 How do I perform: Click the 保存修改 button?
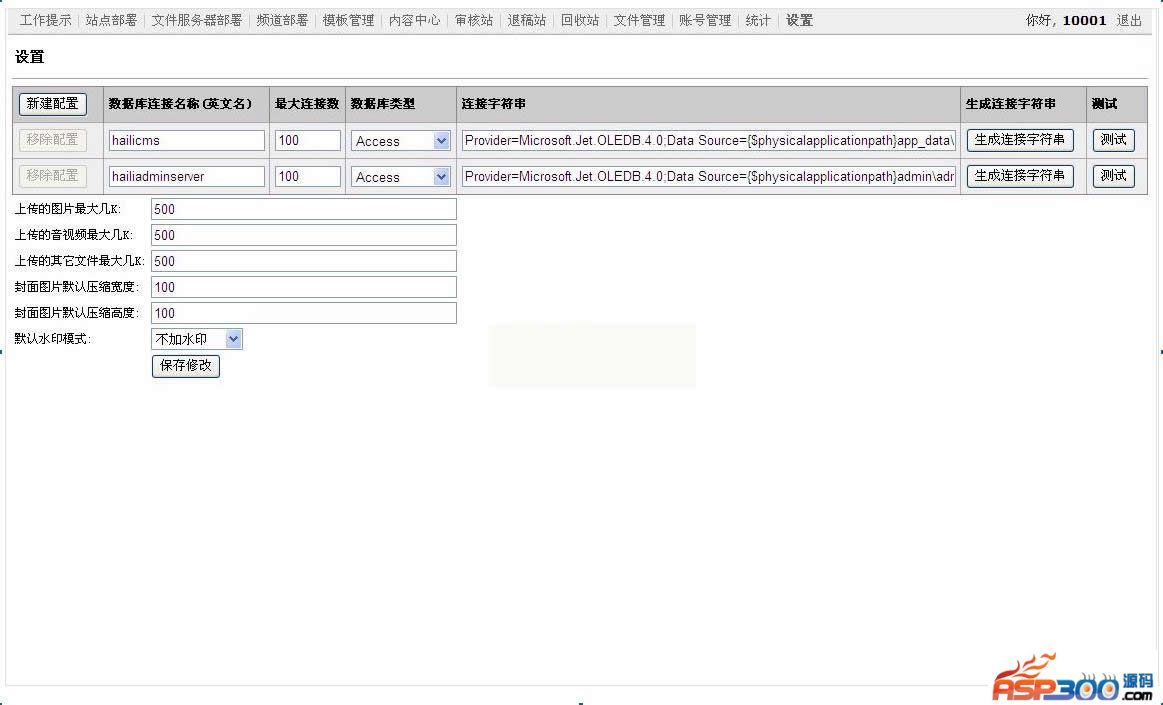[x=186, y=365]
